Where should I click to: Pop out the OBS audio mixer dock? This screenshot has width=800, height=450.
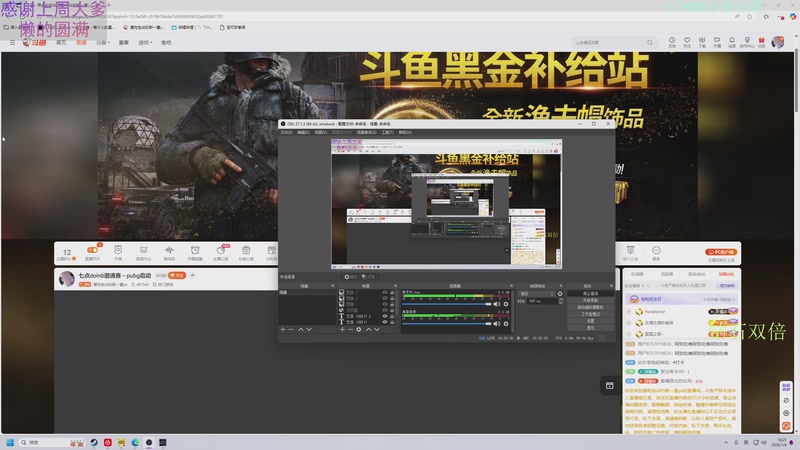pos(511,286)
